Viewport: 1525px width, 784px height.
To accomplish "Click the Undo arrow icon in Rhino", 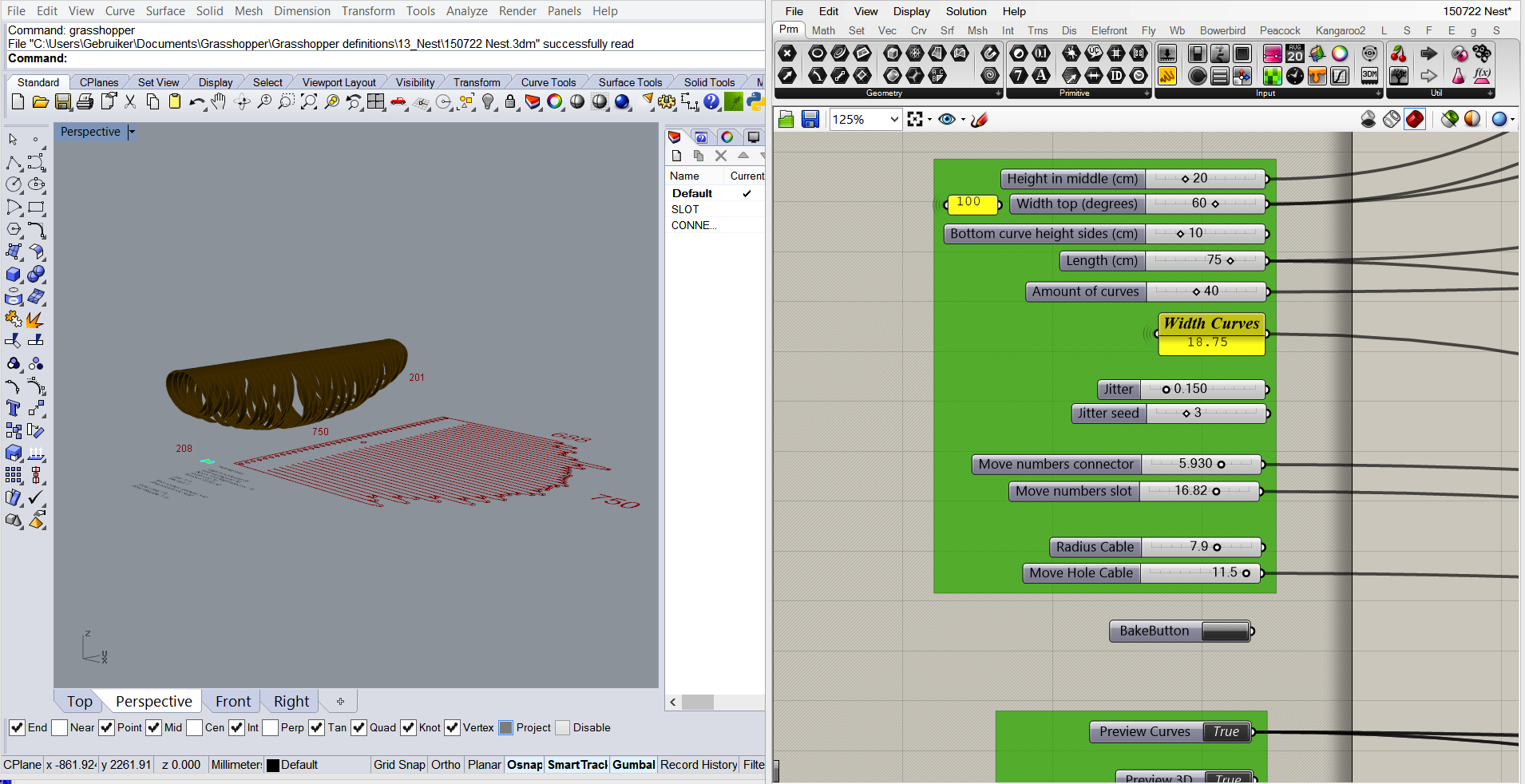I will click(x=197, y=102).
